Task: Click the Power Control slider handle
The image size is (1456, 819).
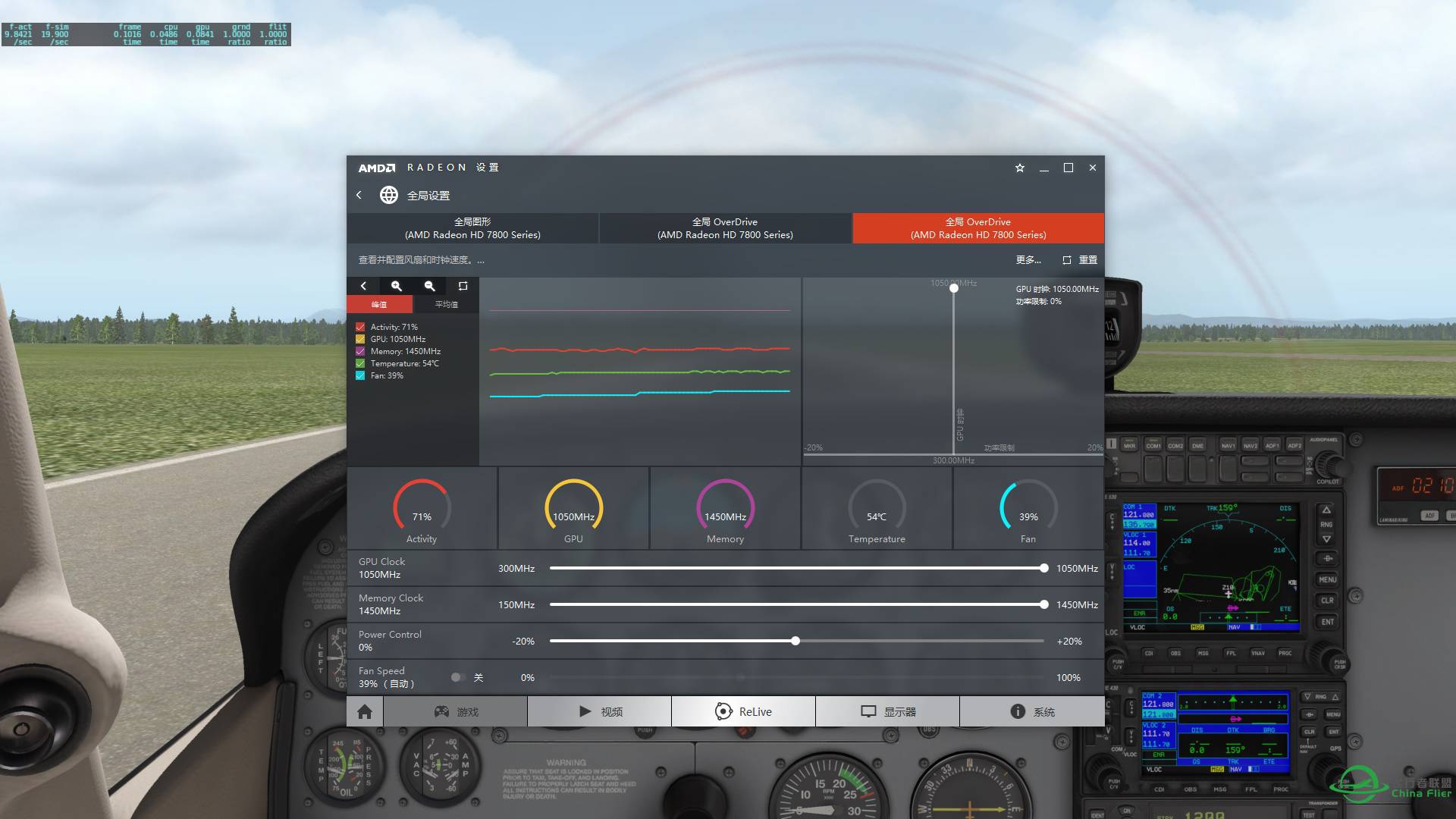Action: (x=795, y=641)
